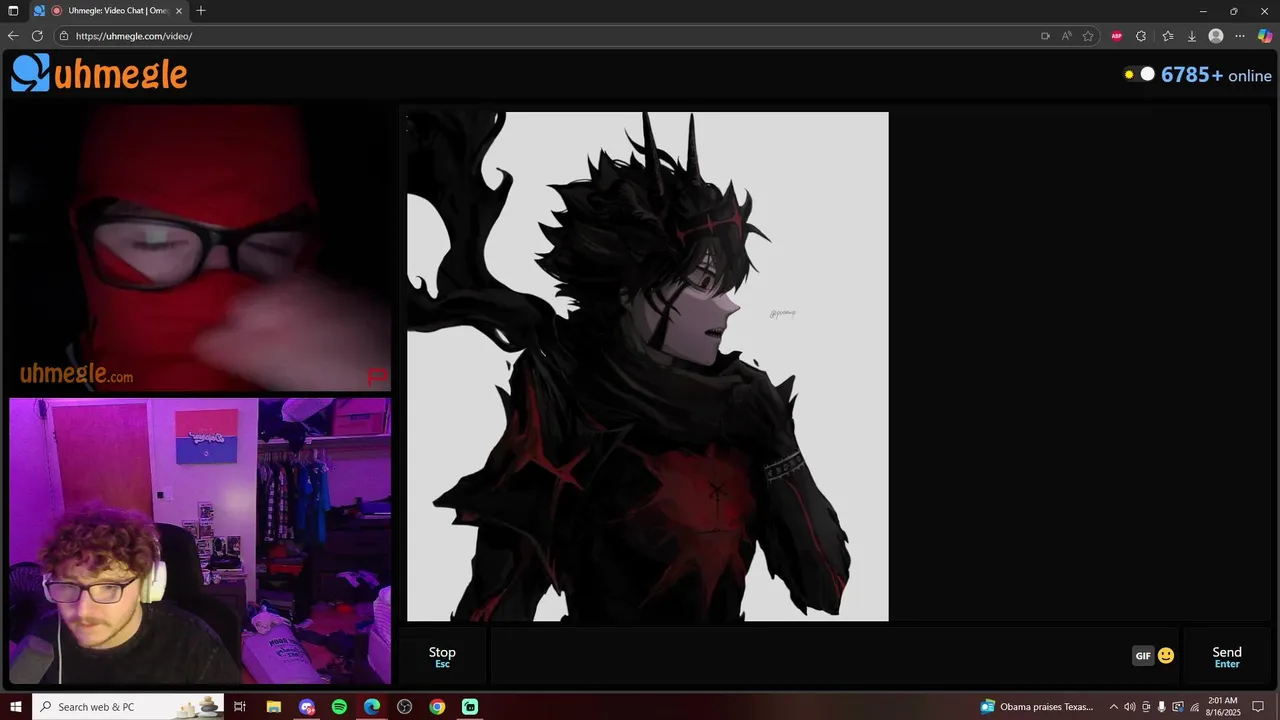The width and height of the screenshot is (1280, 720).
Task: Click the microphone tray icon
Action: 1162,707
